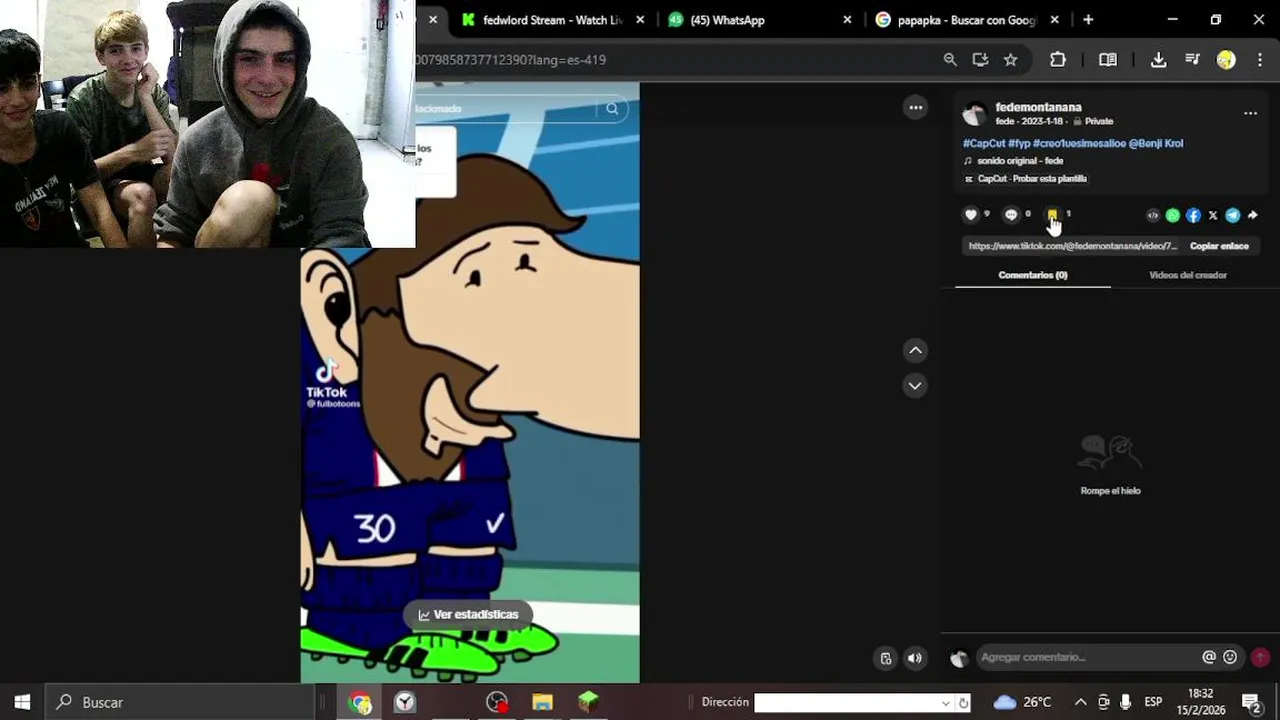
Task: Share the video to X
Action: click(1213, 215)
